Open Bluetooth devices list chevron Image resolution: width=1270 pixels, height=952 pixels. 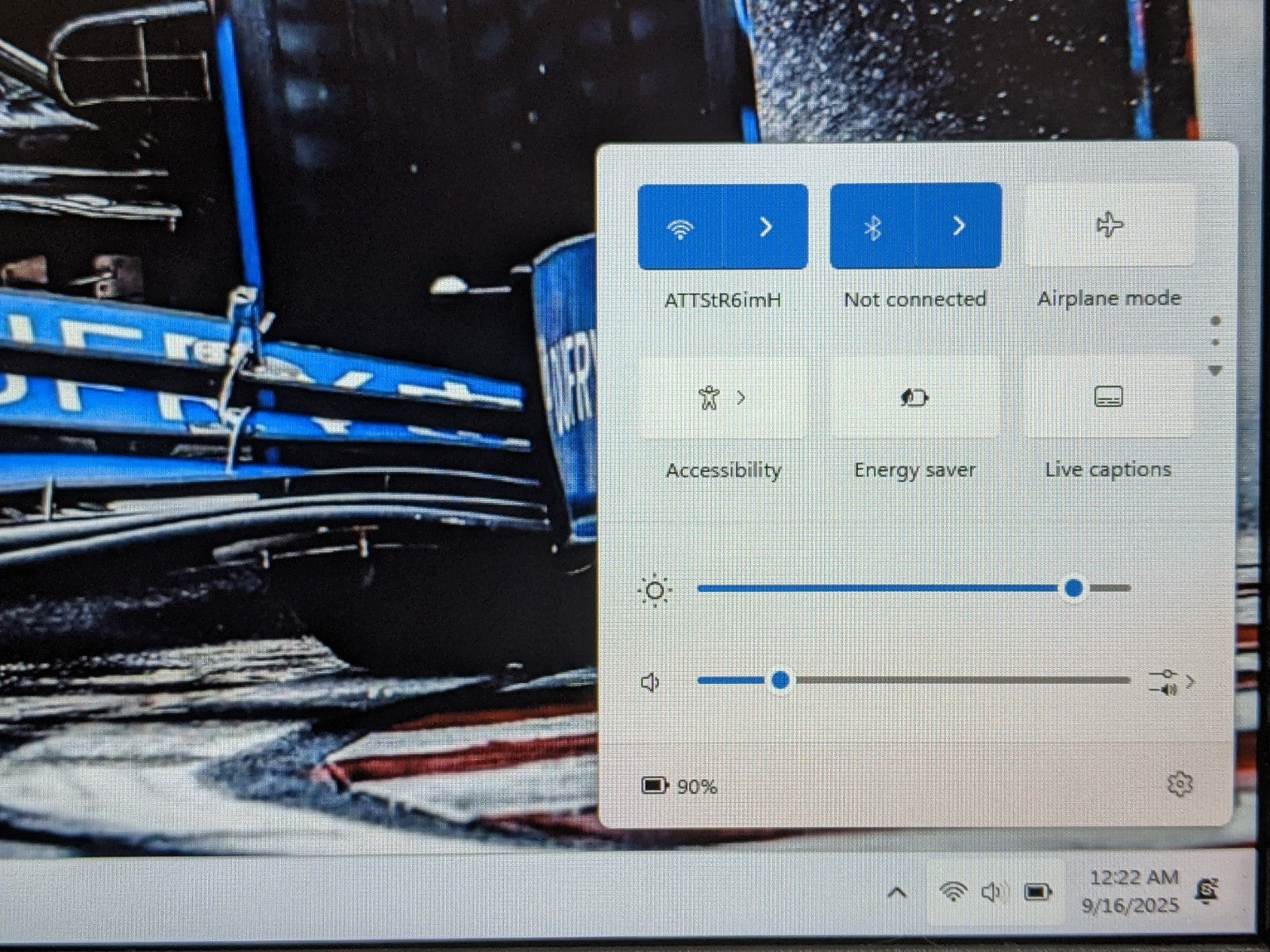pyautogui.click(x=959, y=228)
